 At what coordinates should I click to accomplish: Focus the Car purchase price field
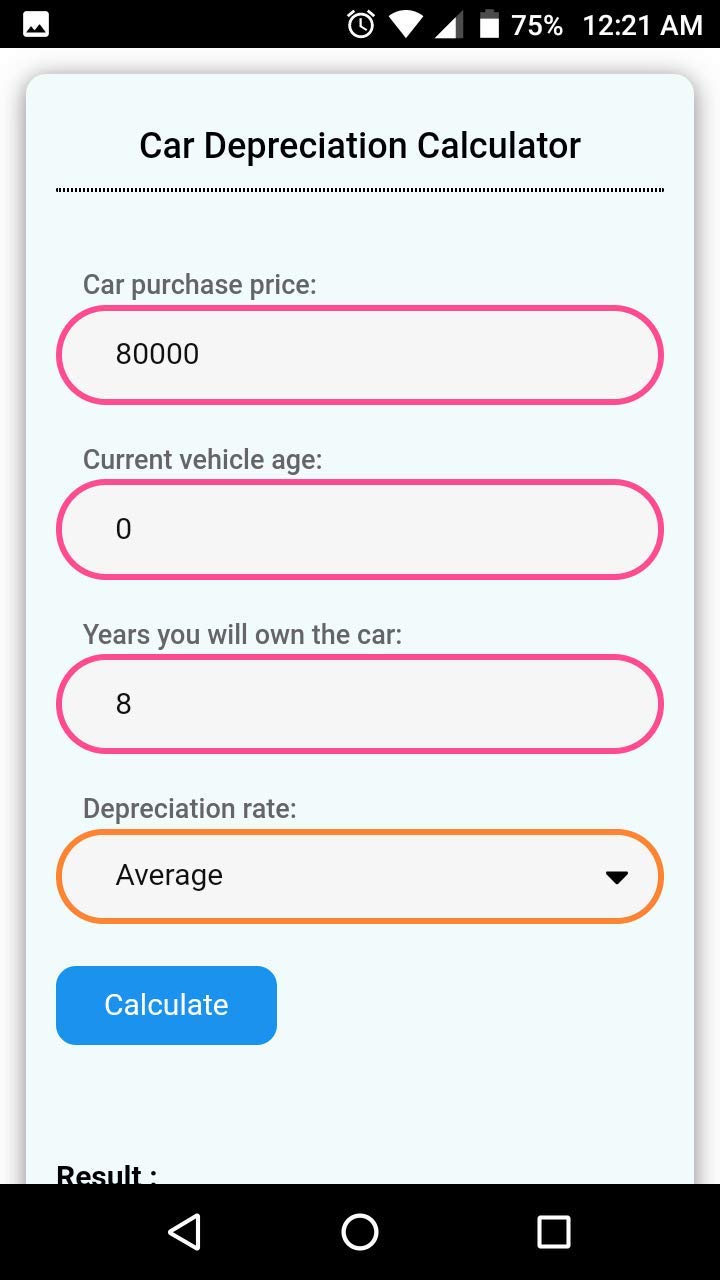(x=360, y=355)
